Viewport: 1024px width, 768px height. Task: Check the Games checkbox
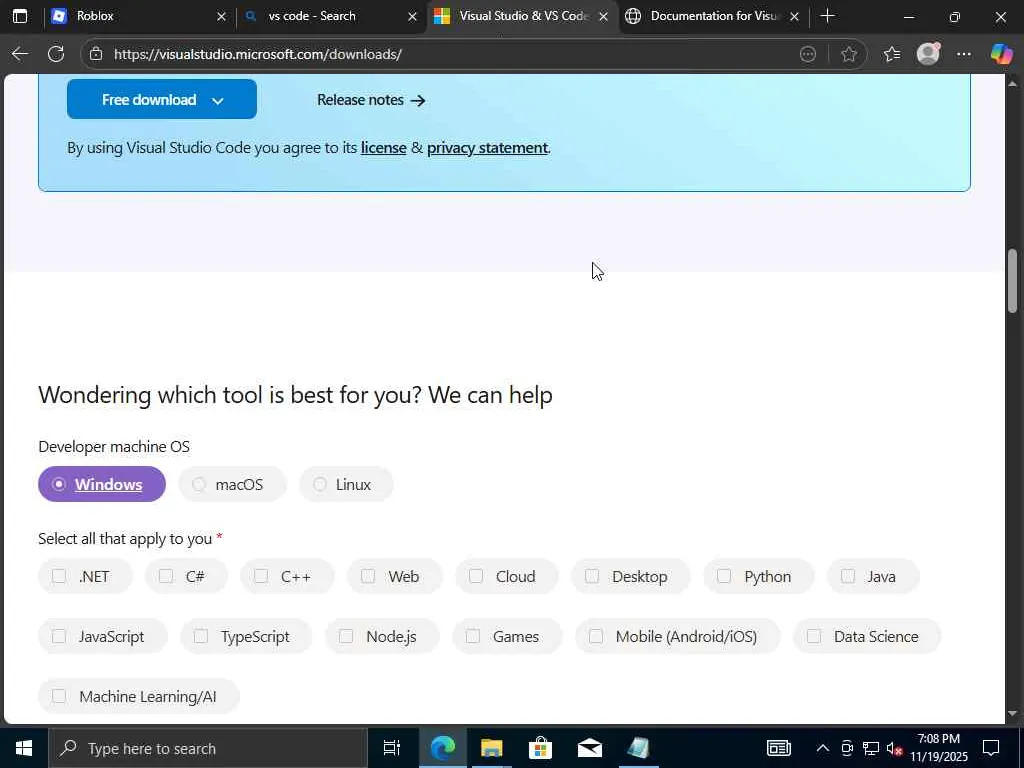(x=473, y=636)
